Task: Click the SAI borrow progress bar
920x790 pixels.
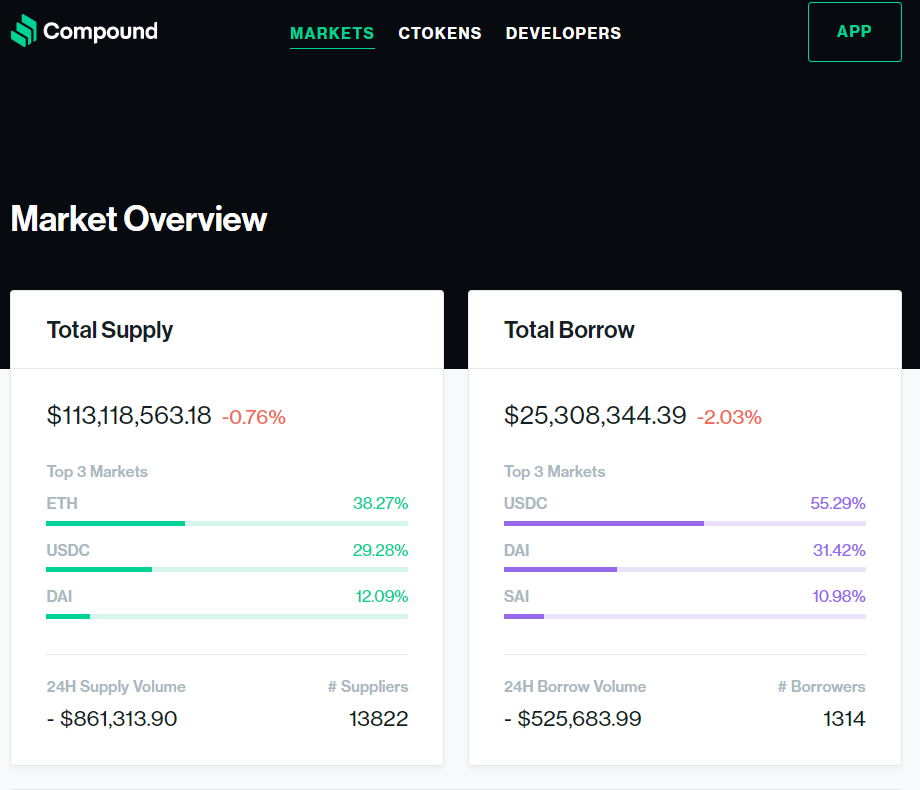Action: coord(685,617)
